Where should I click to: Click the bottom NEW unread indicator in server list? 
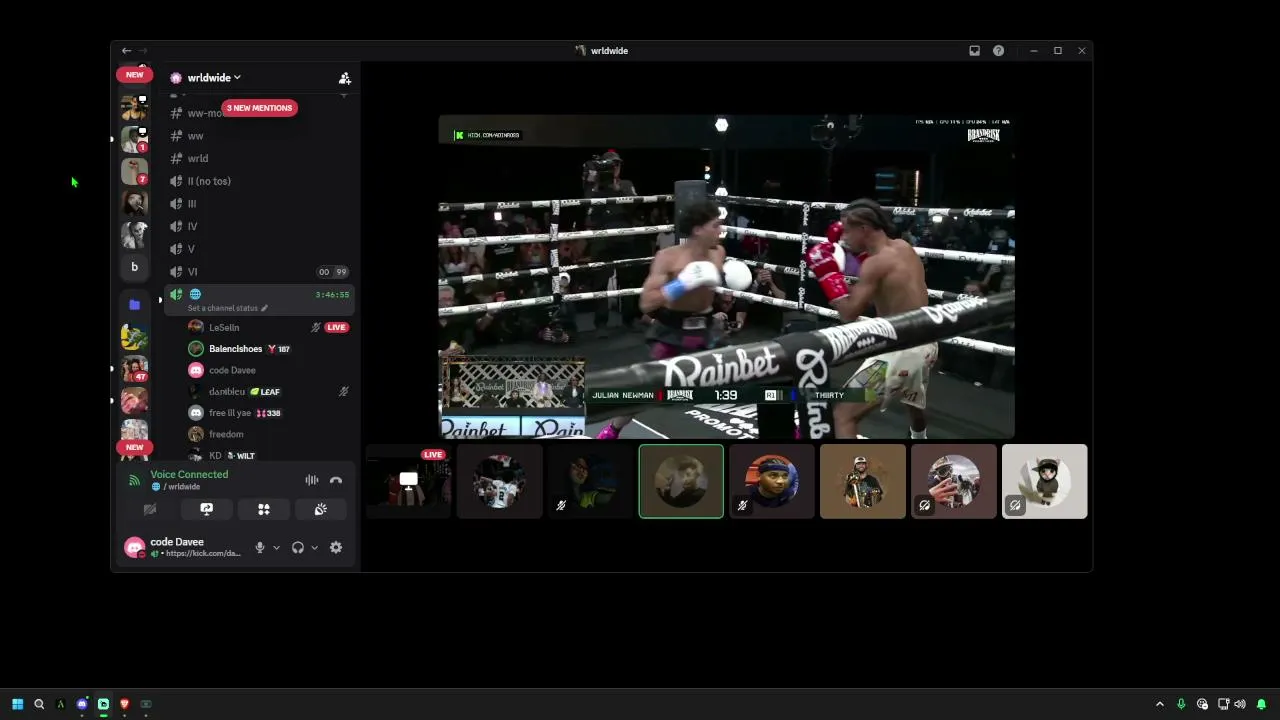tap(134, 447)
